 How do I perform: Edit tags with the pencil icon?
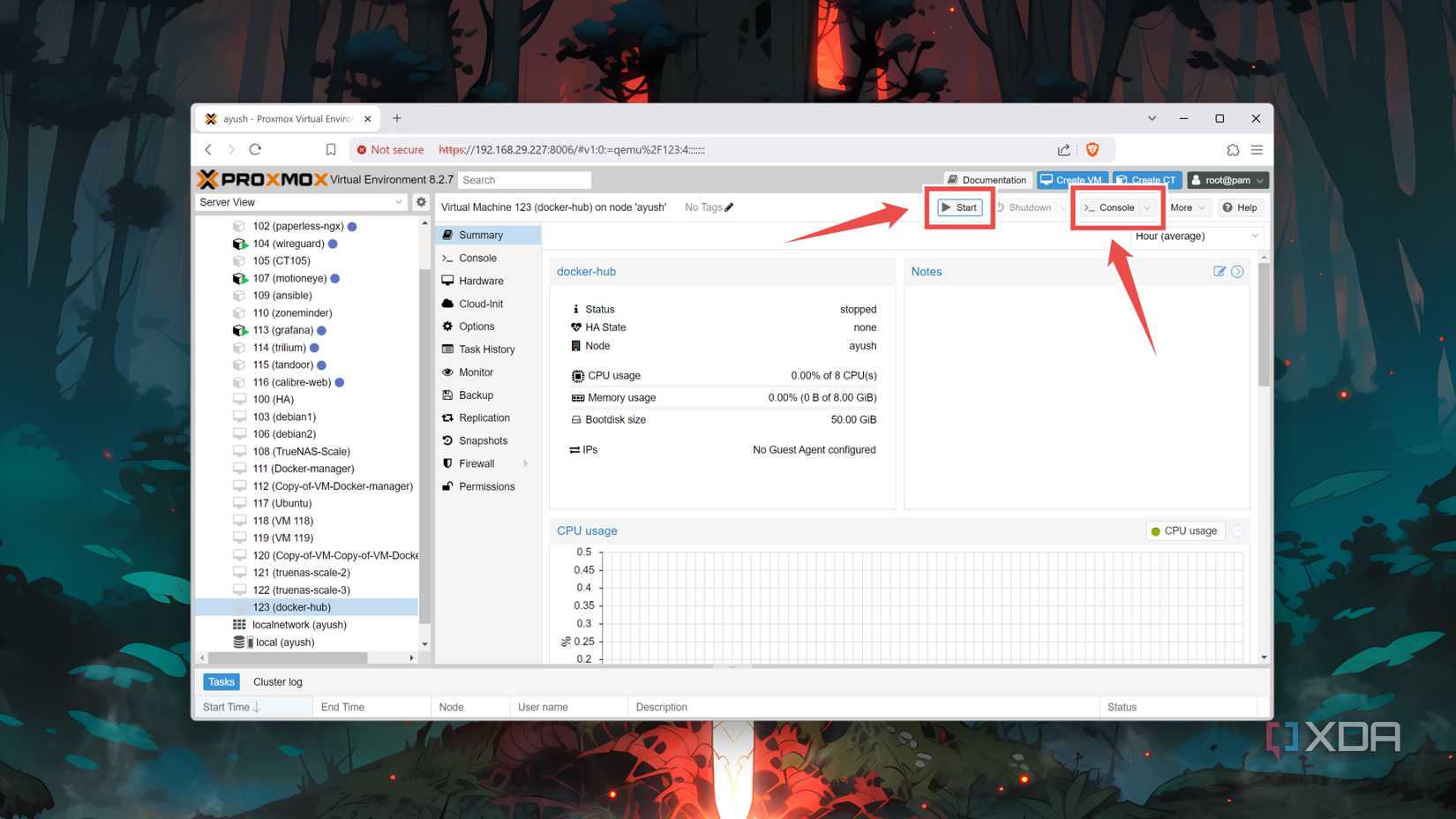[x=729, y=207]
